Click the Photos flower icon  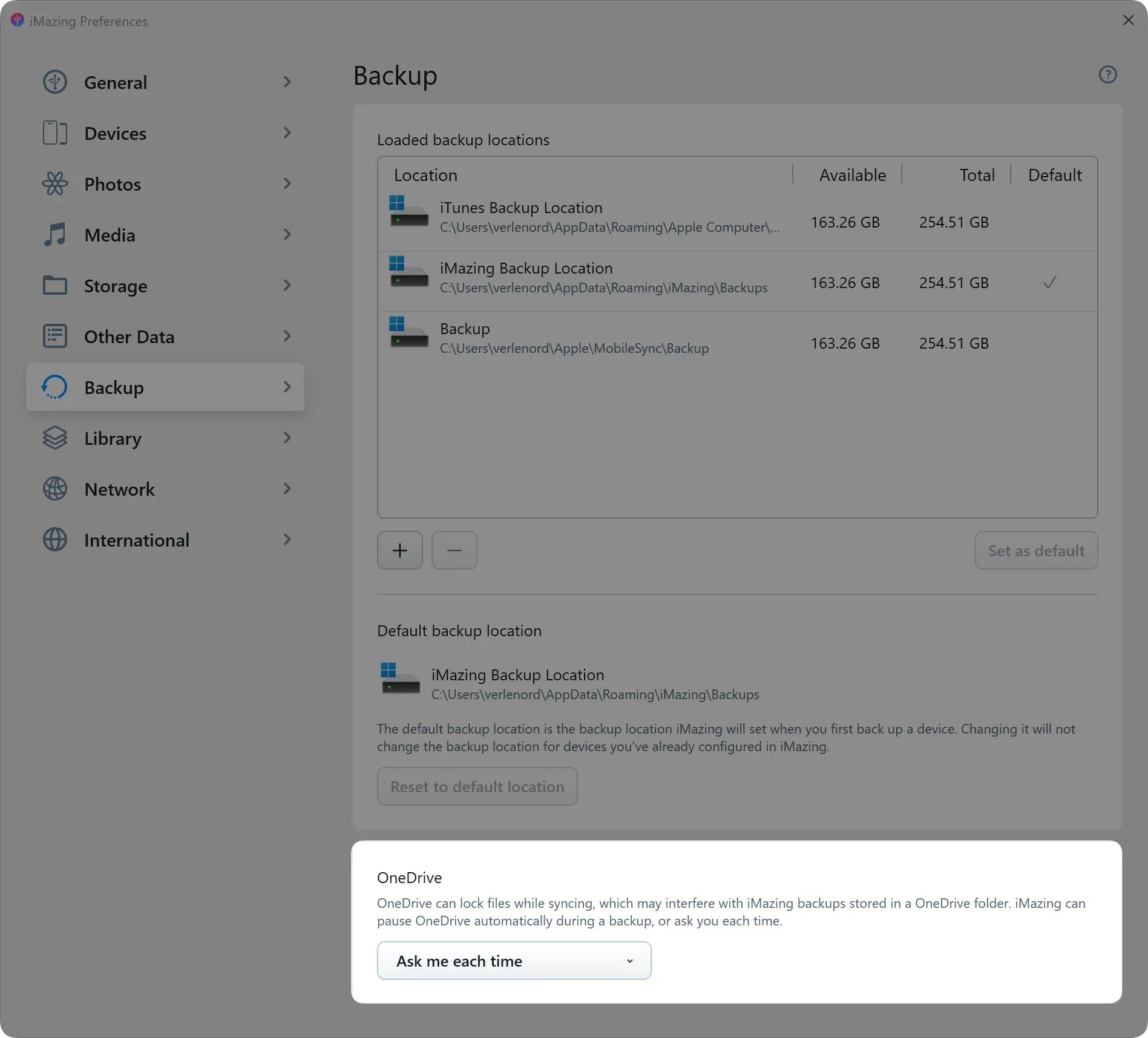(55, 183)
